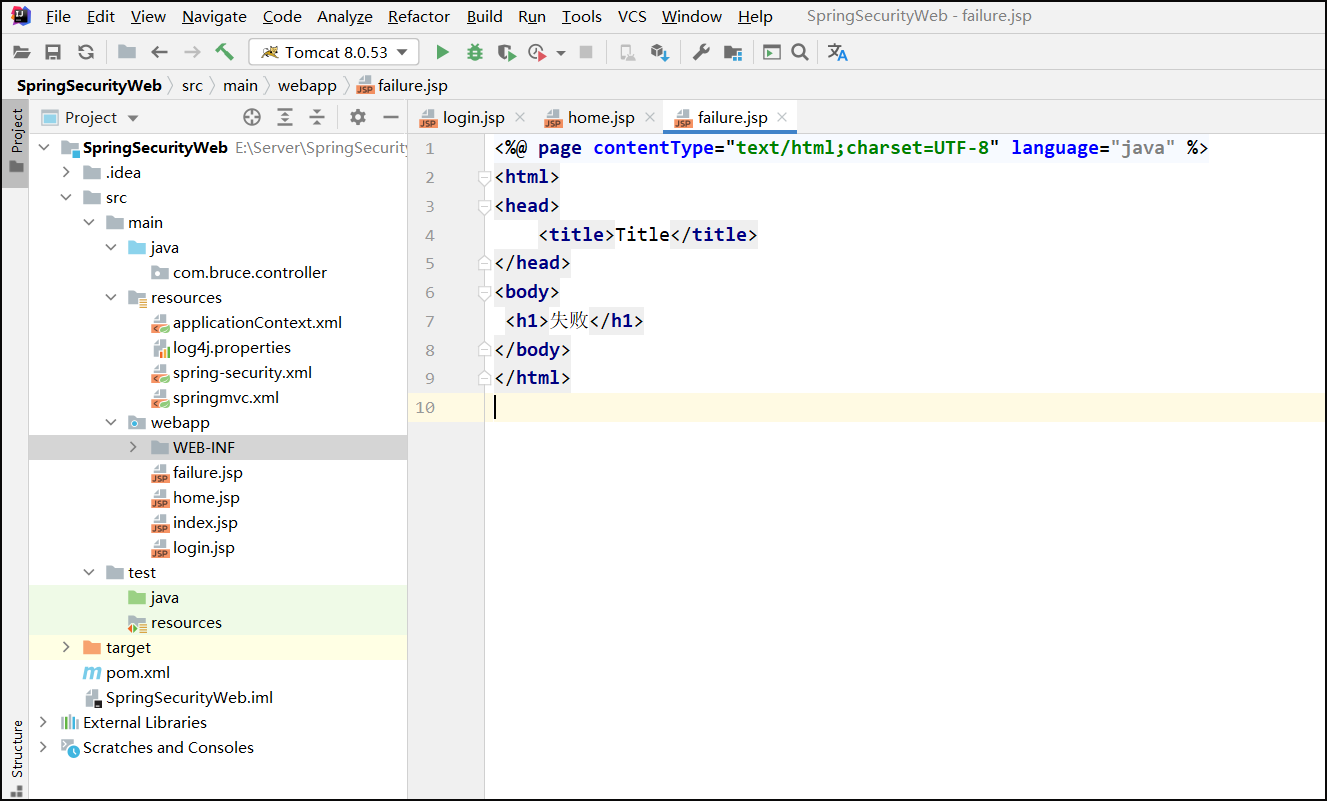
Task: Click the Forward navigation arrow
Action: 192,52
